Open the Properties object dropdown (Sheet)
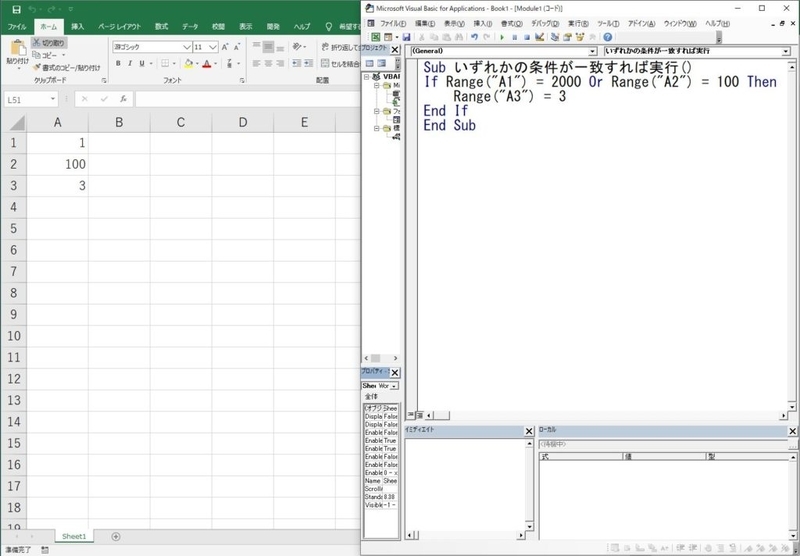800x556 pixels. point(394,386)
